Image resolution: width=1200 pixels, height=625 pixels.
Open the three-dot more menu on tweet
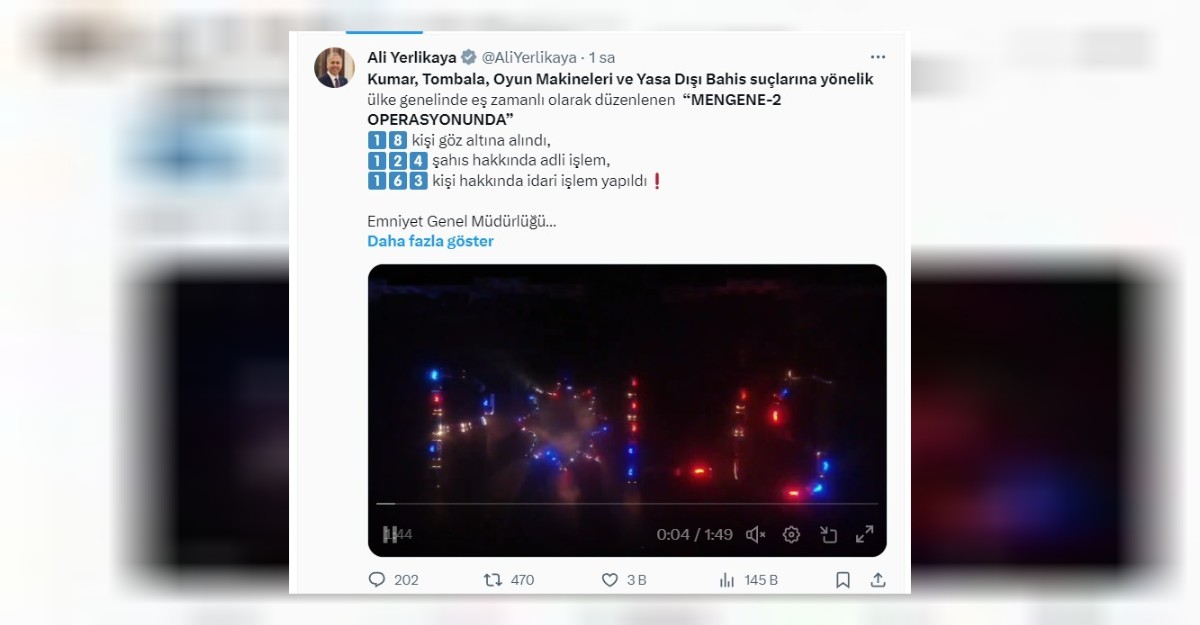coord(878,58)
